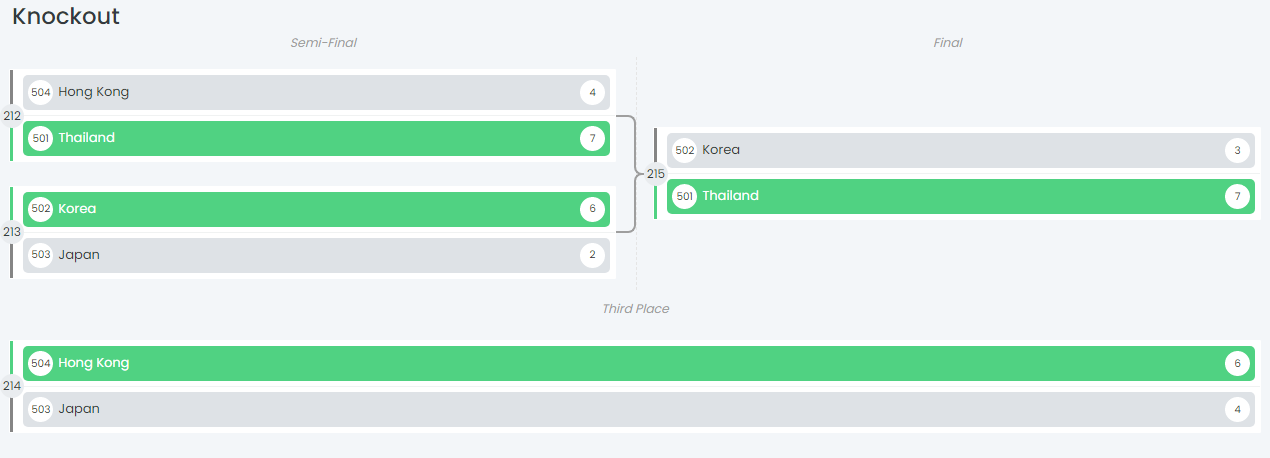Click Hong Kong's score of 6 in Third Place

(x=1237, y=364)
